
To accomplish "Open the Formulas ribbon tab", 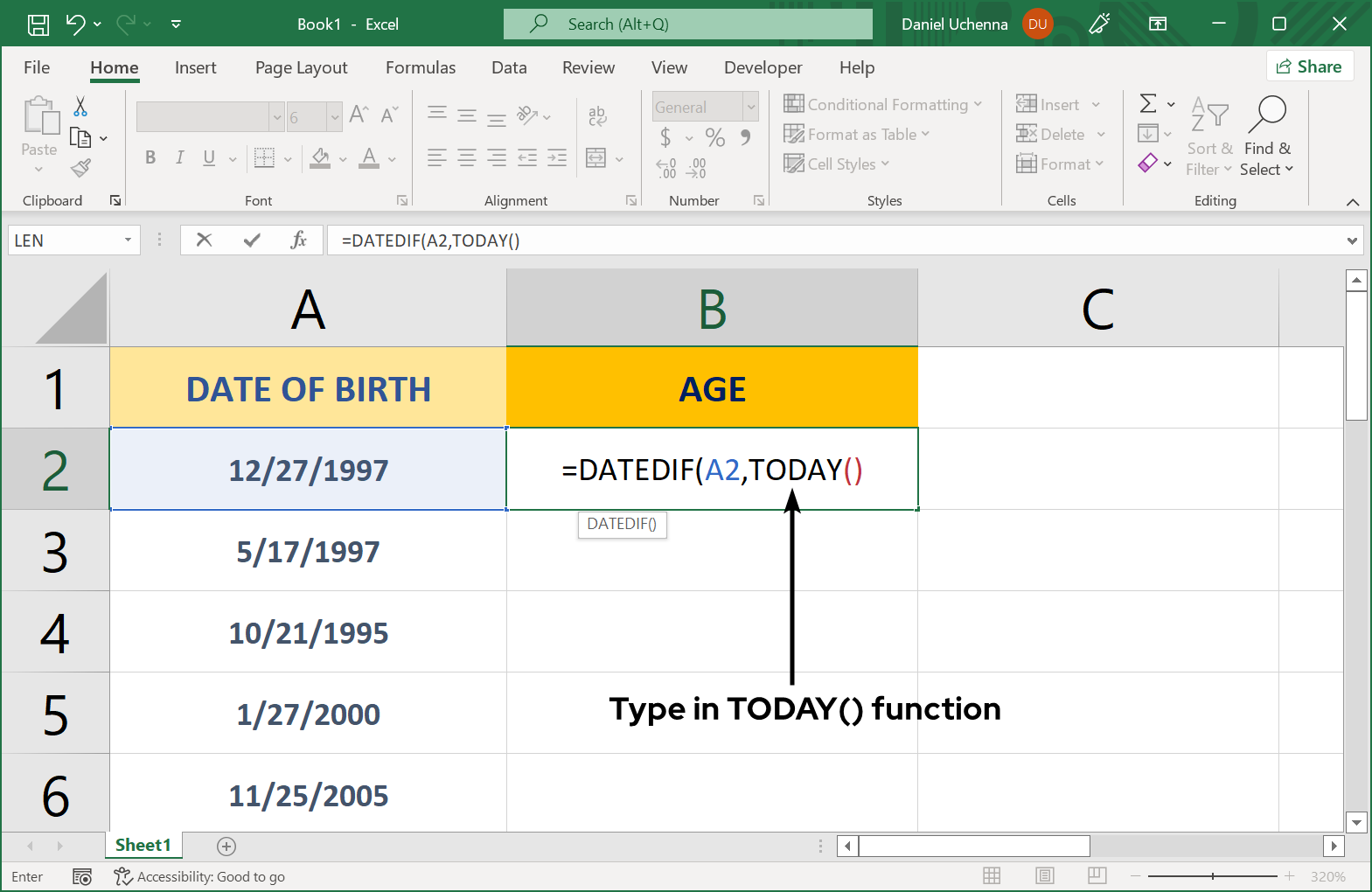I will click(x=421, y=67).
